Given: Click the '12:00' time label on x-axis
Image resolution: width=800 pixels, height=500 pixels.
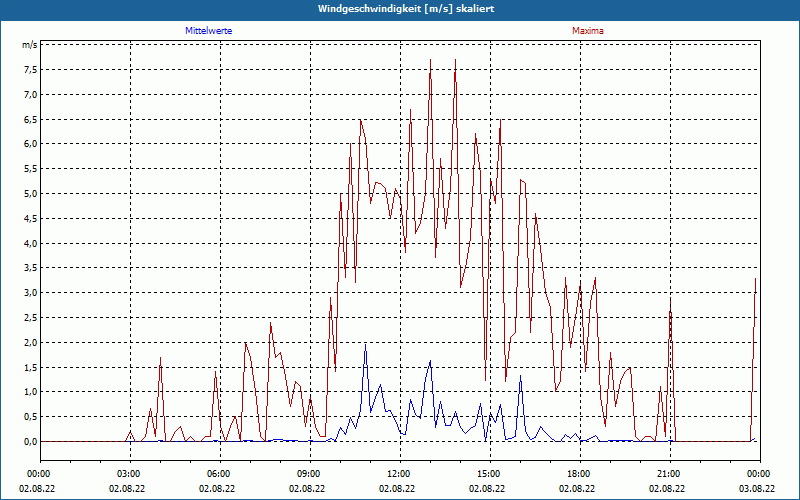Looking at the screenshot, I should pyautogui.click(x=401, y=474).
